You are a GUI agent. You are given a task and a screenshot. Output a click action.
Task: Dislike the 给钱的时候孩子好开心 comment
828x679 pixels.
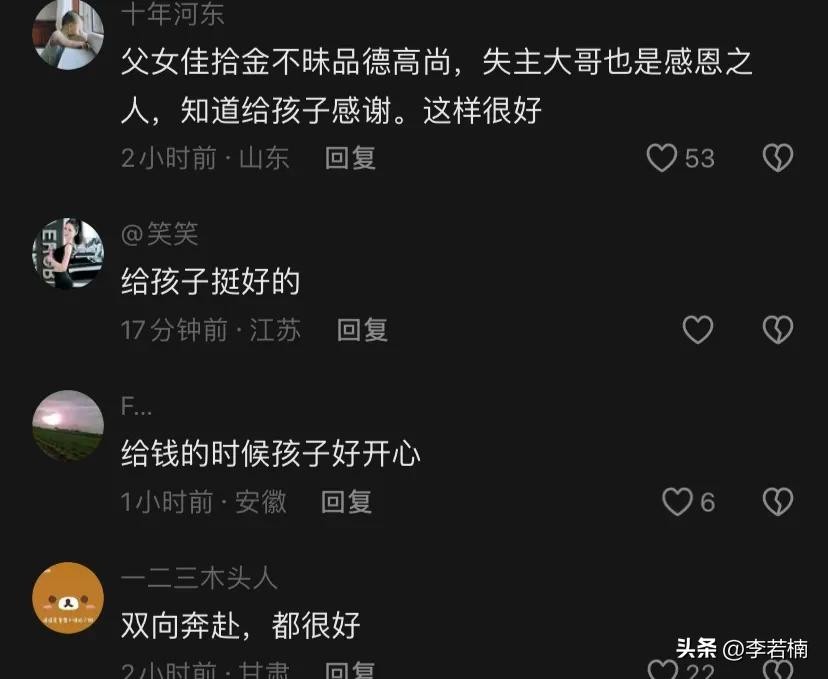778,502
